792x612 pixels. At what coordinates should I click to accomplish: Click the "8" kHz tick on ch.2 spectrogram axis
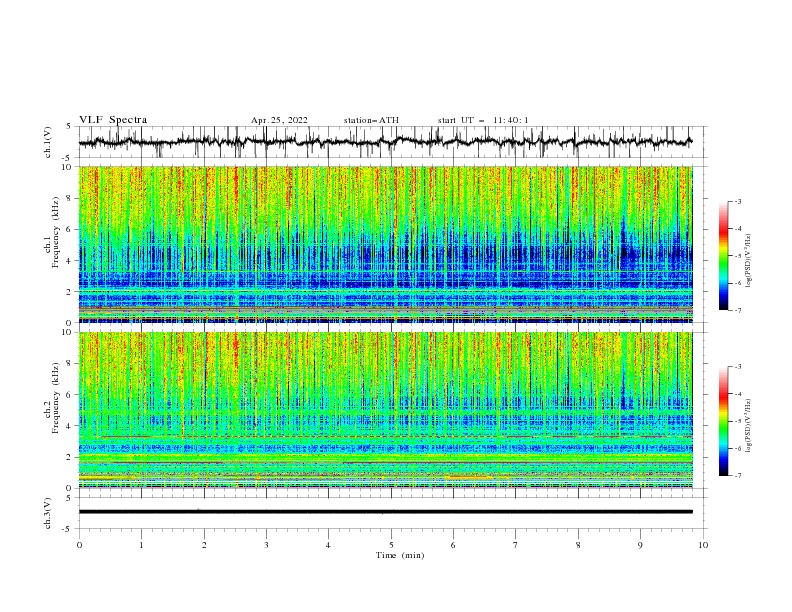(71, 364)
